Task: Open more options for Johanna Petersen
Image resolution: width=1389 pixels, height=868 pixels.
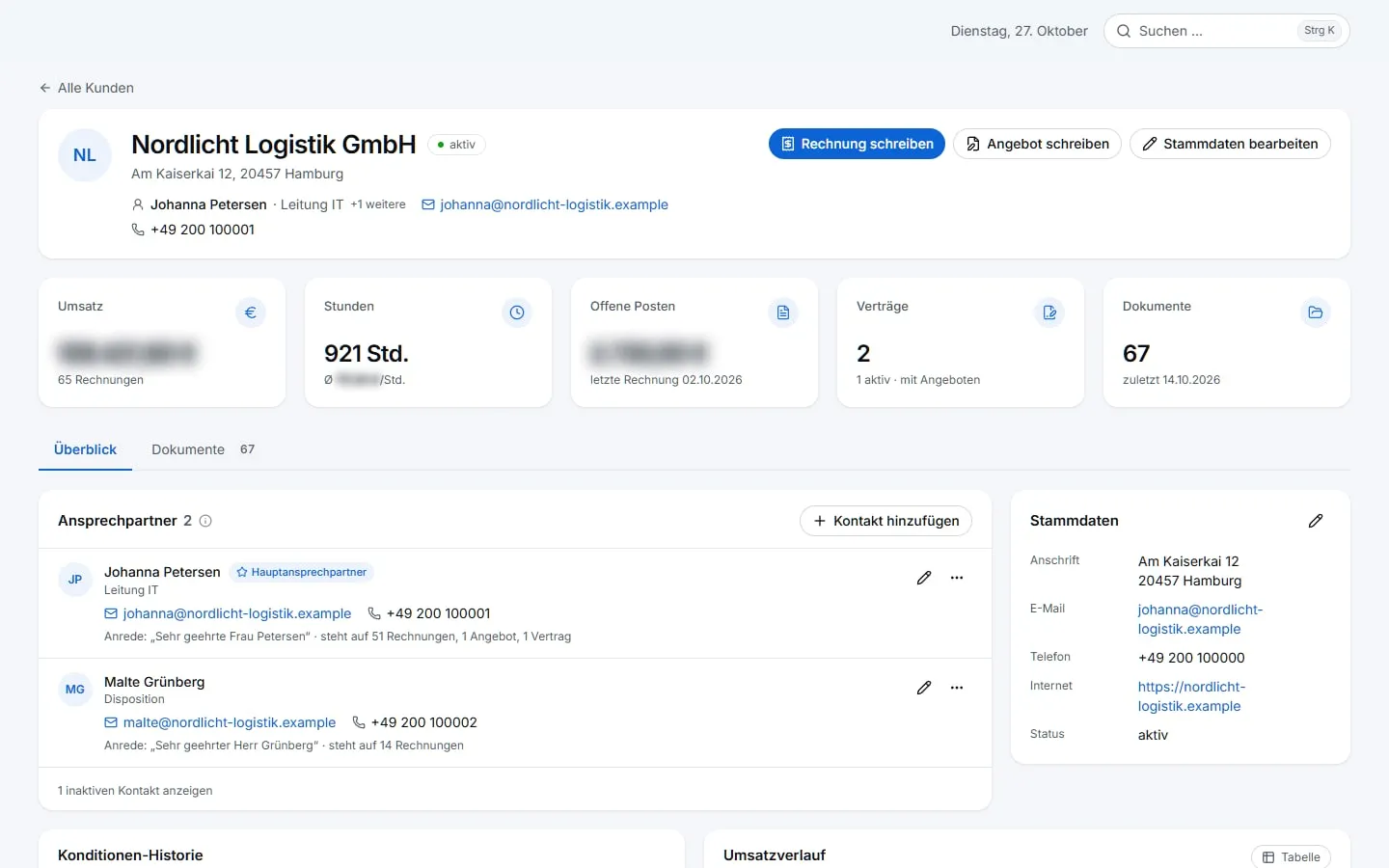Action: click(957, 578)
